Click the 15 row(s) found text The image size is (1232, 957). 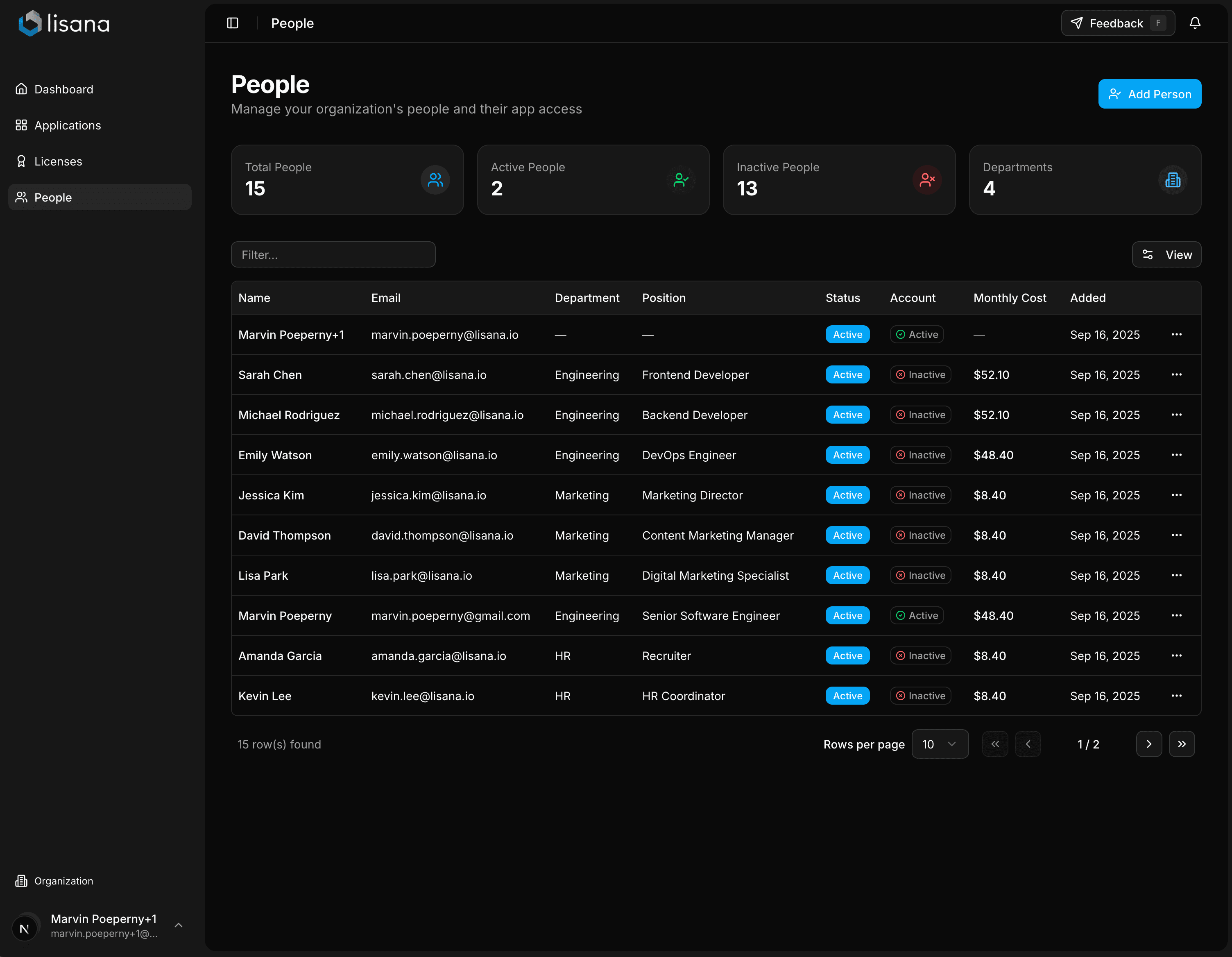[x=279, y=744]
